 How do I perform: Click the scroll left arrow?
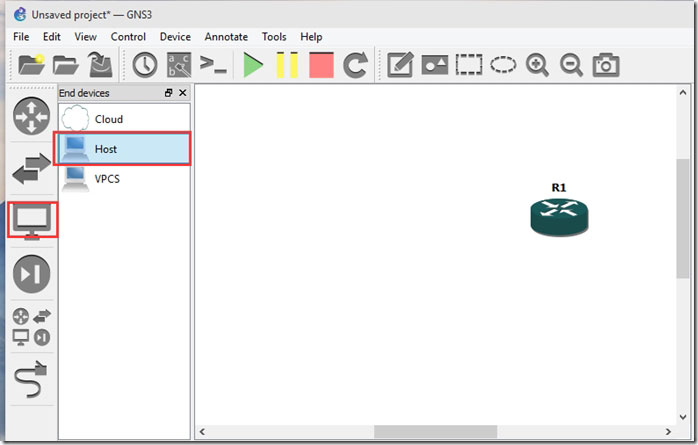pyautogui.click(x=202, y=431)
